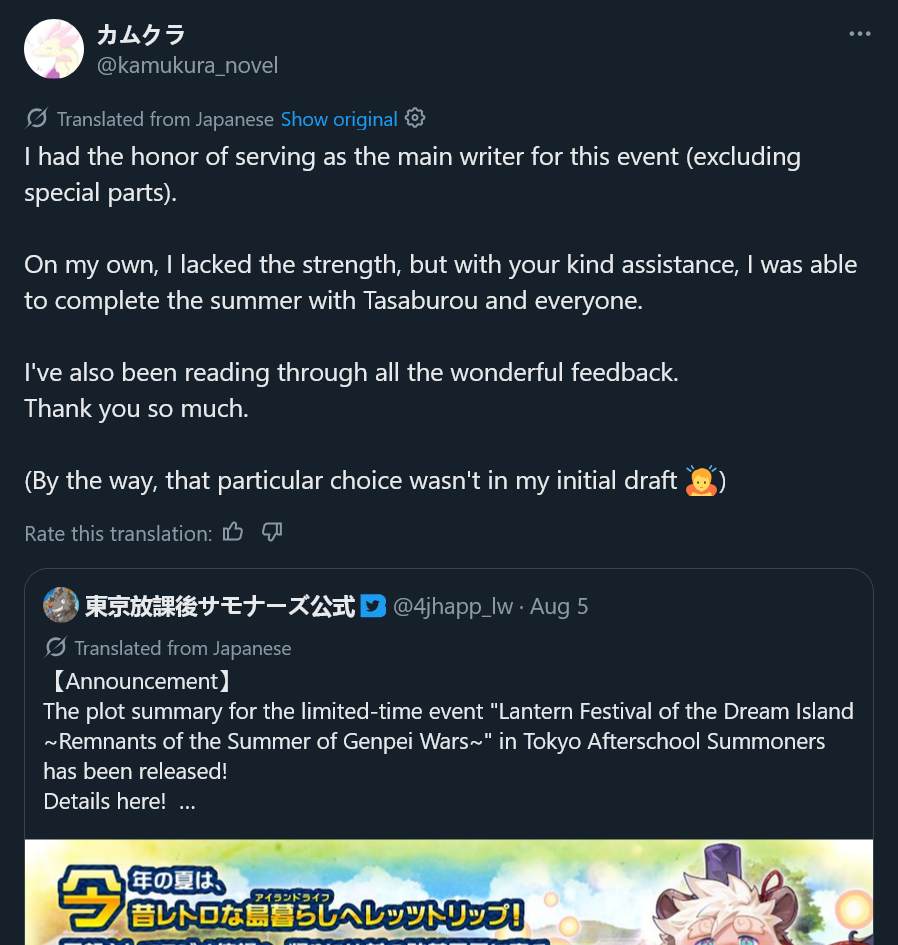This screenshot has height=945, width=898.
Task: Open translation settings gear icon
Action: tap(415, 118)
